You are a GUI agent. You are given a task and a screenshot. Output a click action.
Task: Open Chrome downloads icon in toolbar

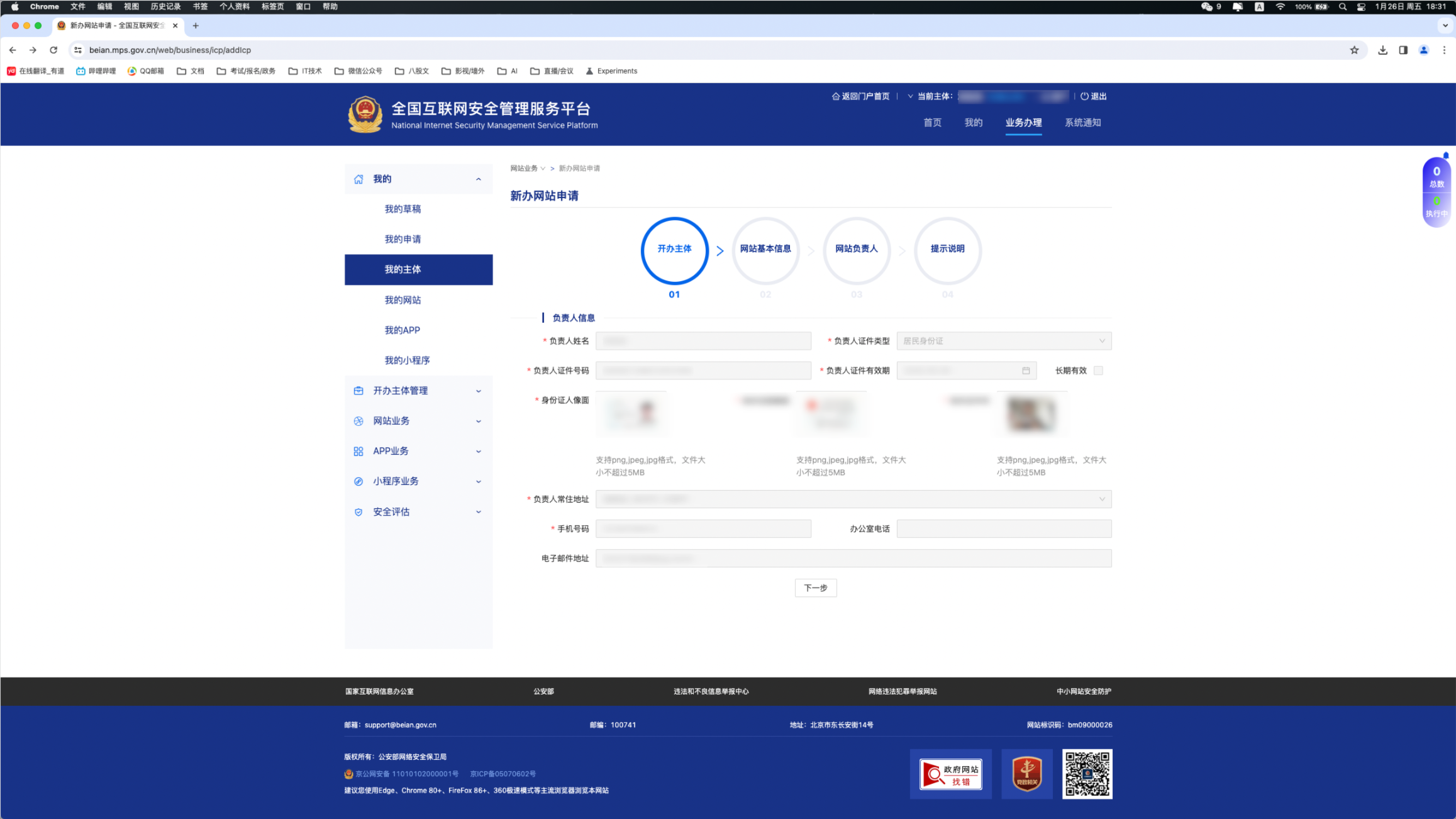tap(1382, 50)
